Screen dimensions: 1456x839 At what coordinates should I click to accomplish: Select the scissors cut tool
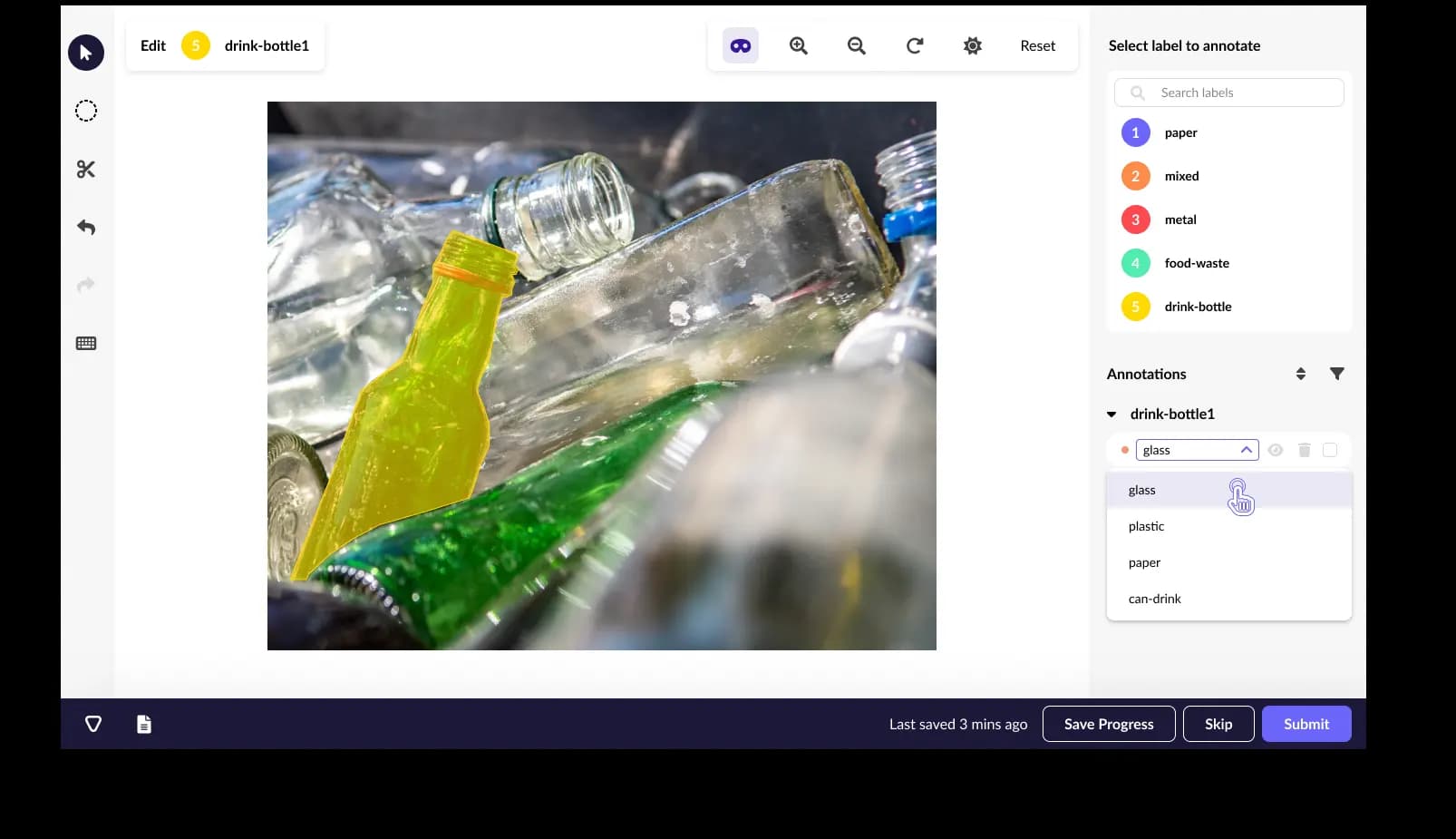pos(85,169)
